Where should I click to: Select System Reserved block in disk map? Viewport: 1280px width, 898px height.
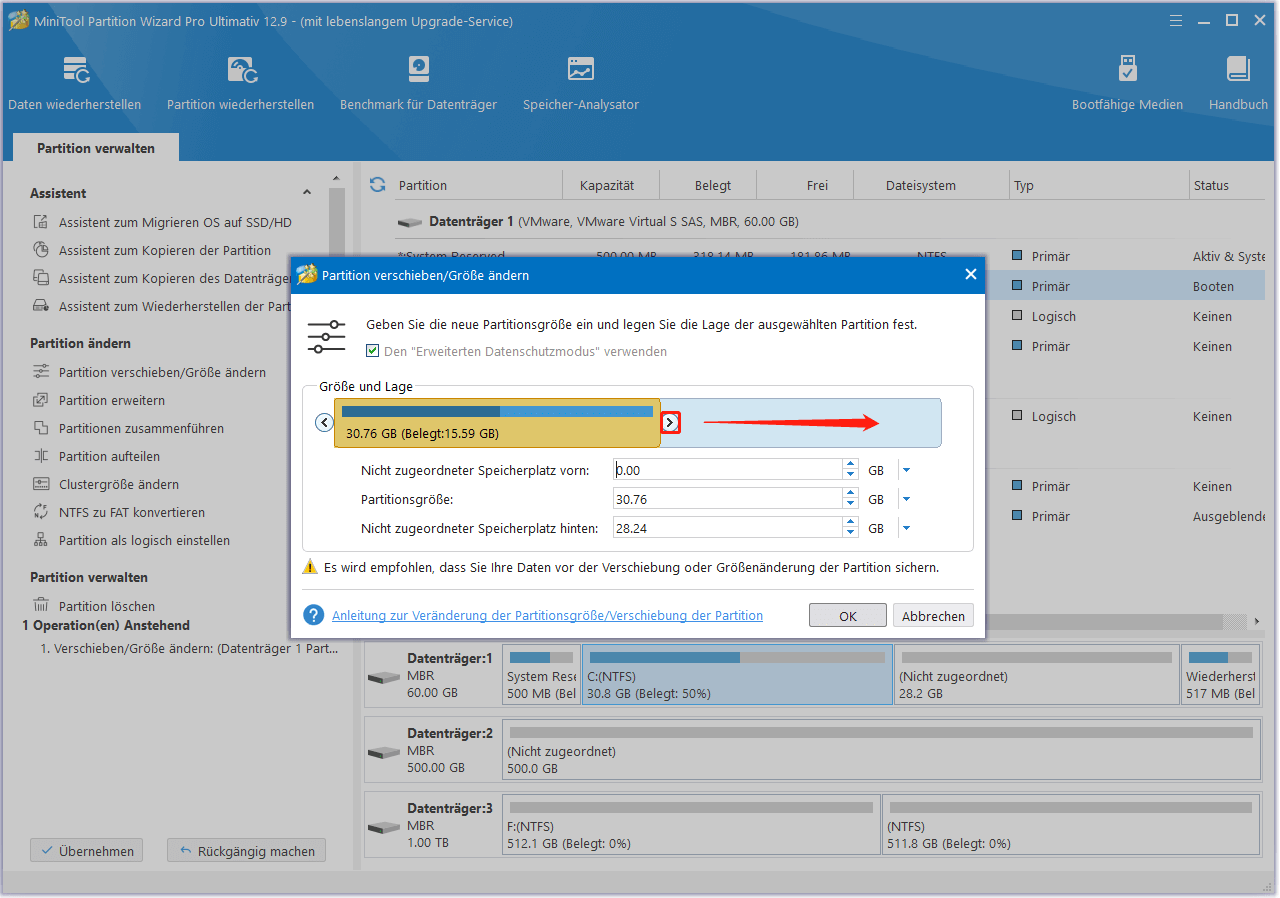coord(541,675)
